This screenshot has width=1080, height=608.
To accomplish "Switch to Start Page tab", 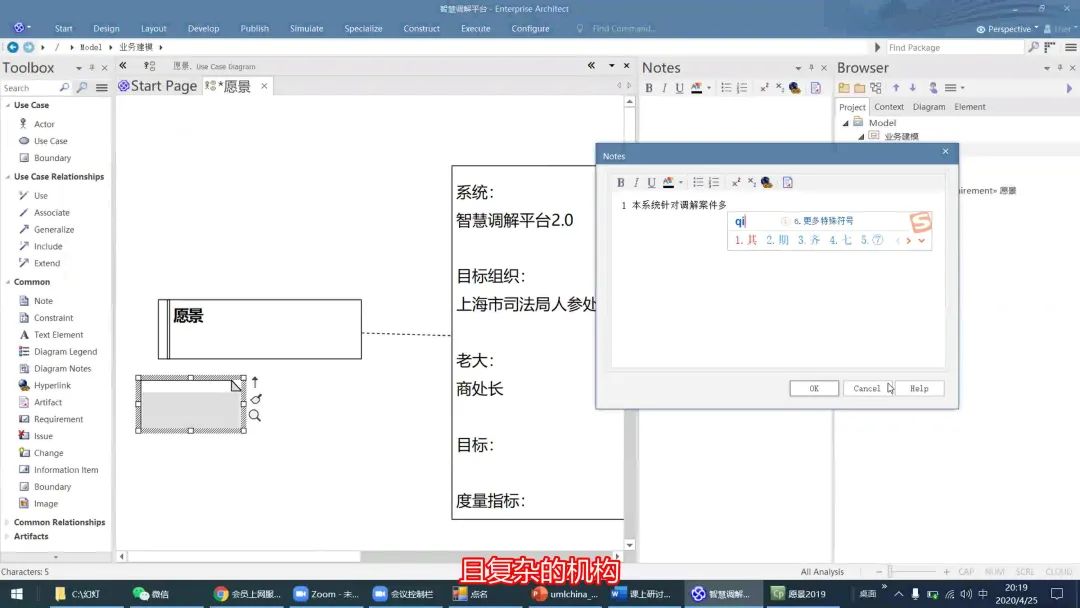I will pyautogui.click(x=158, y=86).
